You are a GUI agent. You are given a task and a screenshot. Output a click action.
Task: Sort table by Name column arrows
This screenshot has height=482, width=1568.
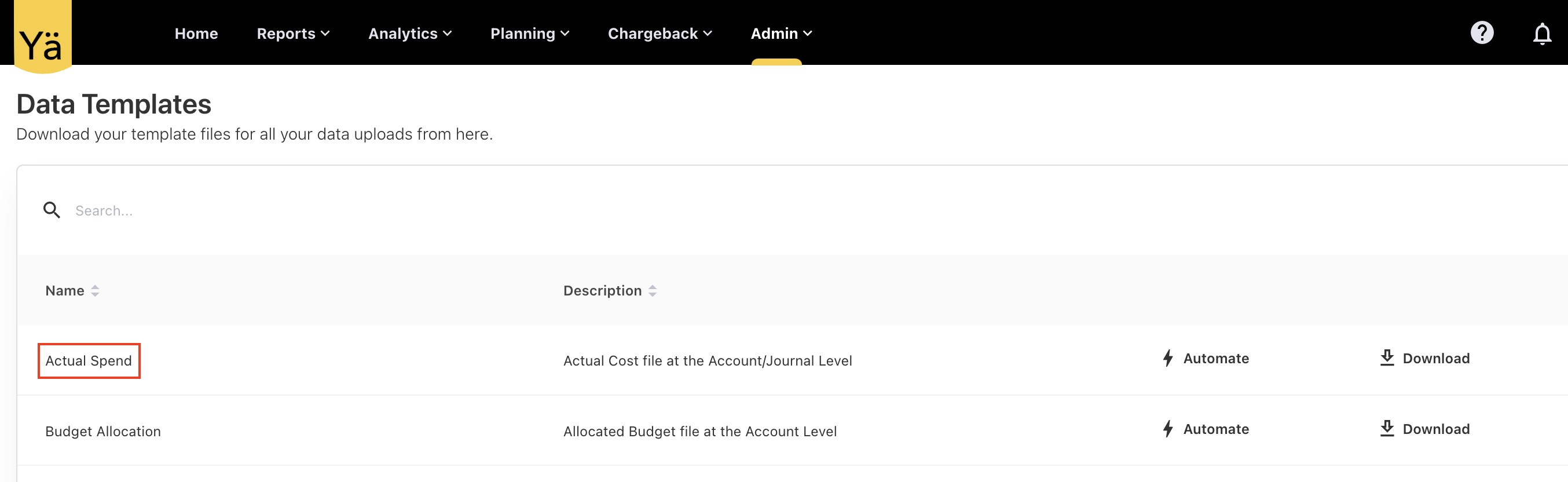[95, 291]
